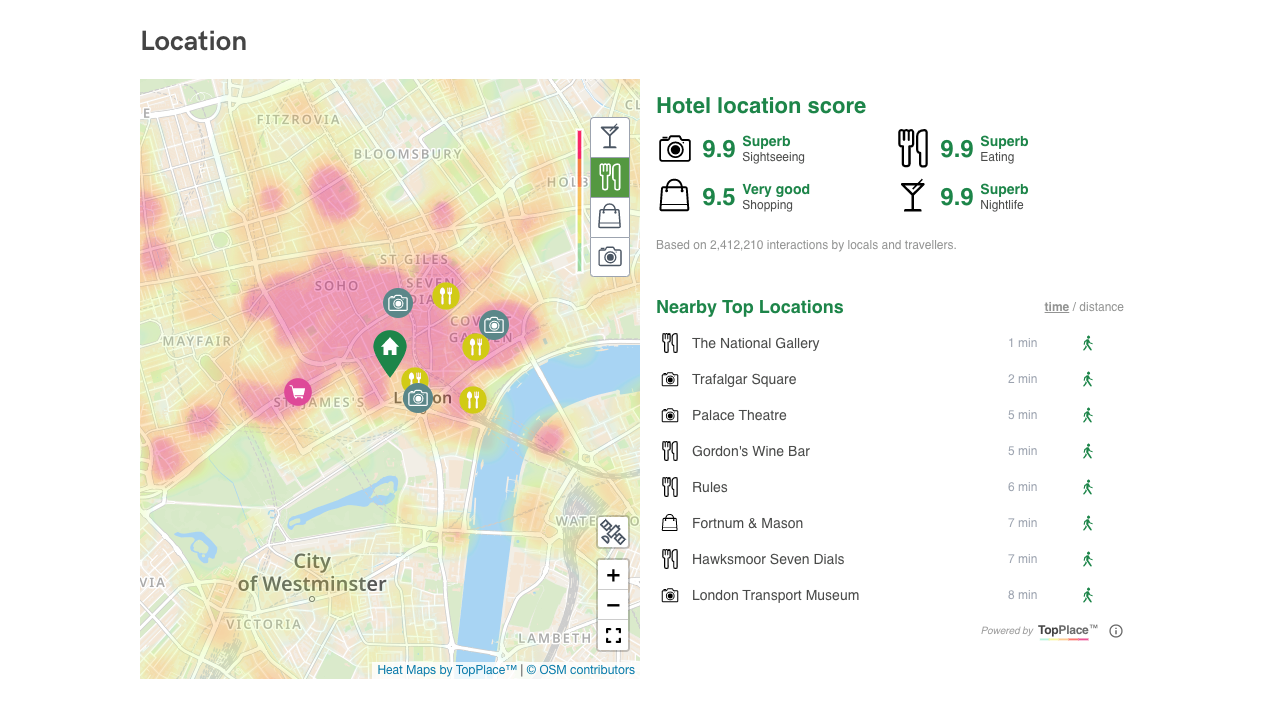Select Hawksmoor Seven Dials in nearby list
The width and height of the screenshot is (1280, 716).
tap(768, 559)
